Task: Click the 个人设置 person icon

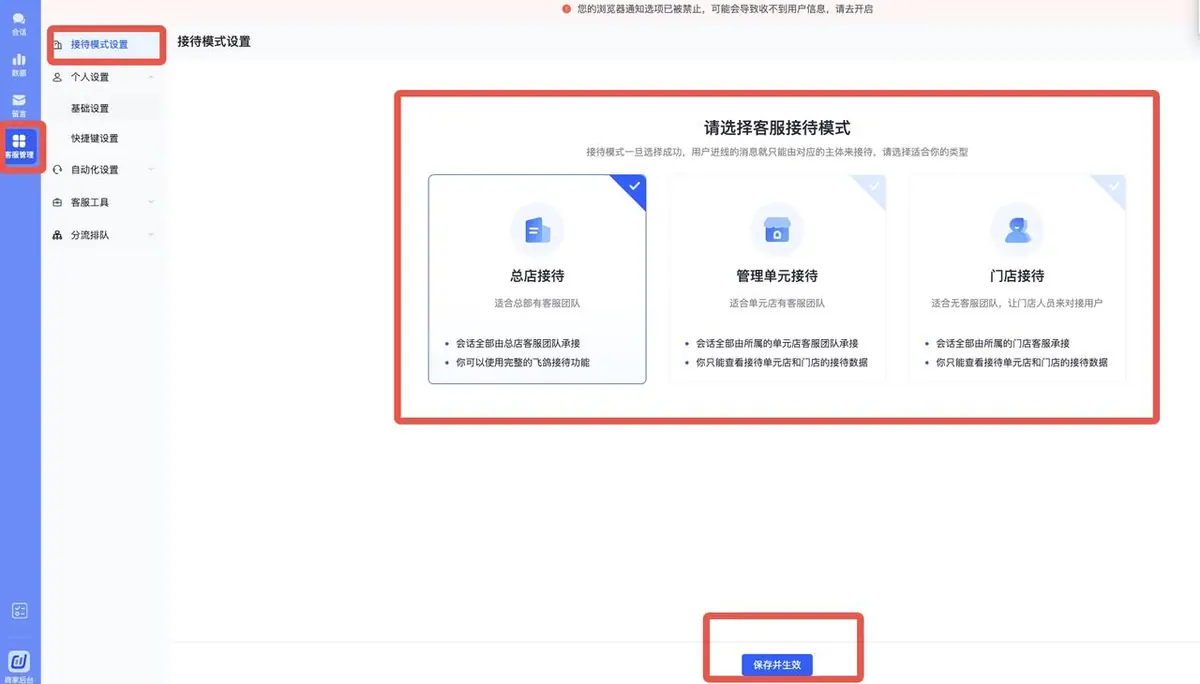Action: pyautogui.click(x=58, y=77)
